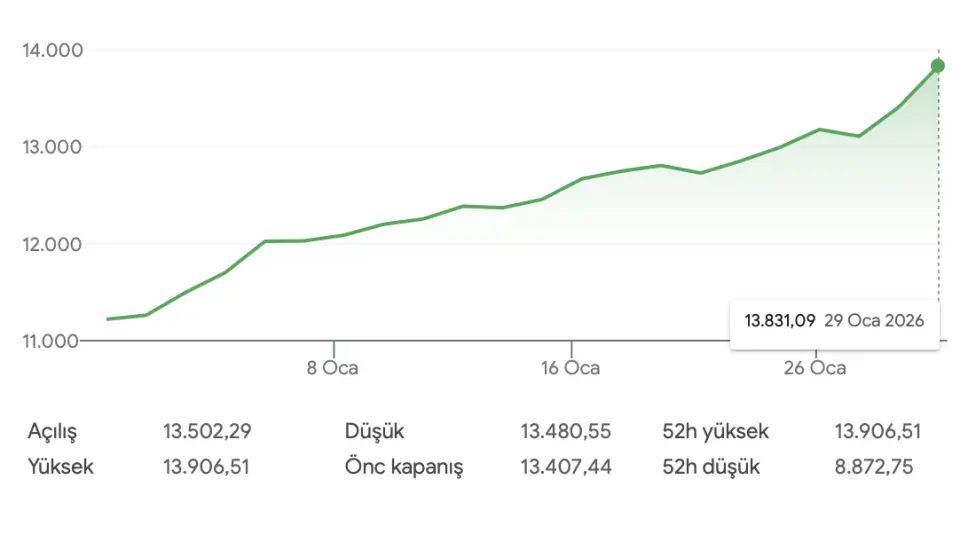The width and height of the screenshot is (960, 550).
Task: Select the Düşük value 13.480,55
Action: (x=565, y=432)
